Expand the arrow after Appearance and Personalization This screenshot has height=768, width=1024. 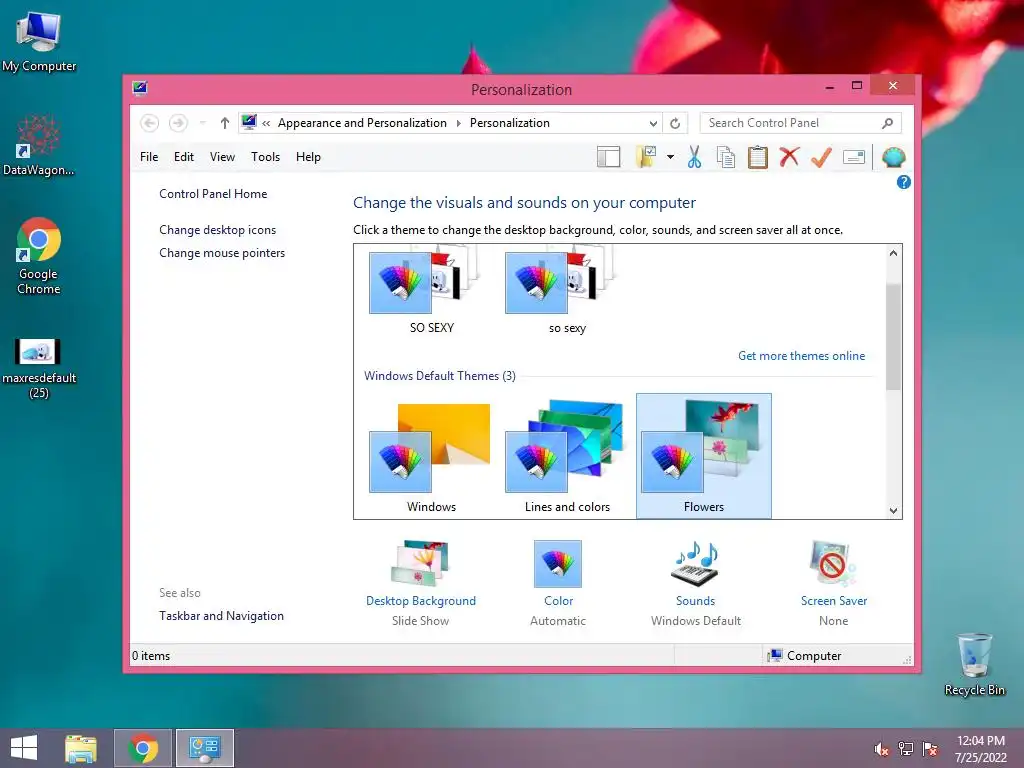click(458, 123)
